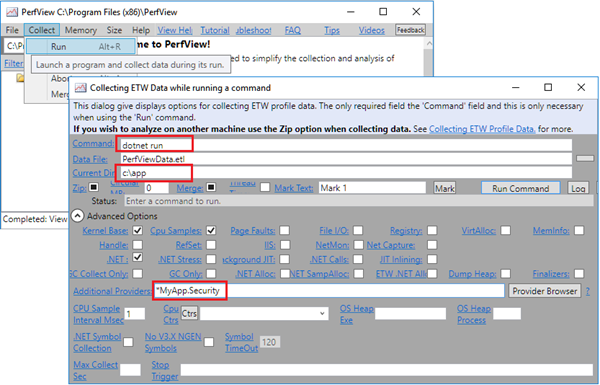Enable the Registry checkbox

tap(432, 230)
